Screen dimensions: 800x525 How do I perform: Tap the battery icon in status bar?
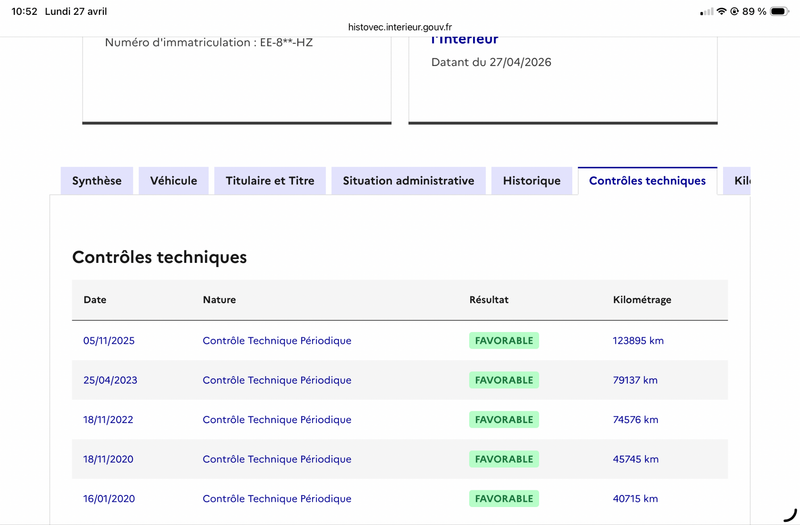pos(780,11)
